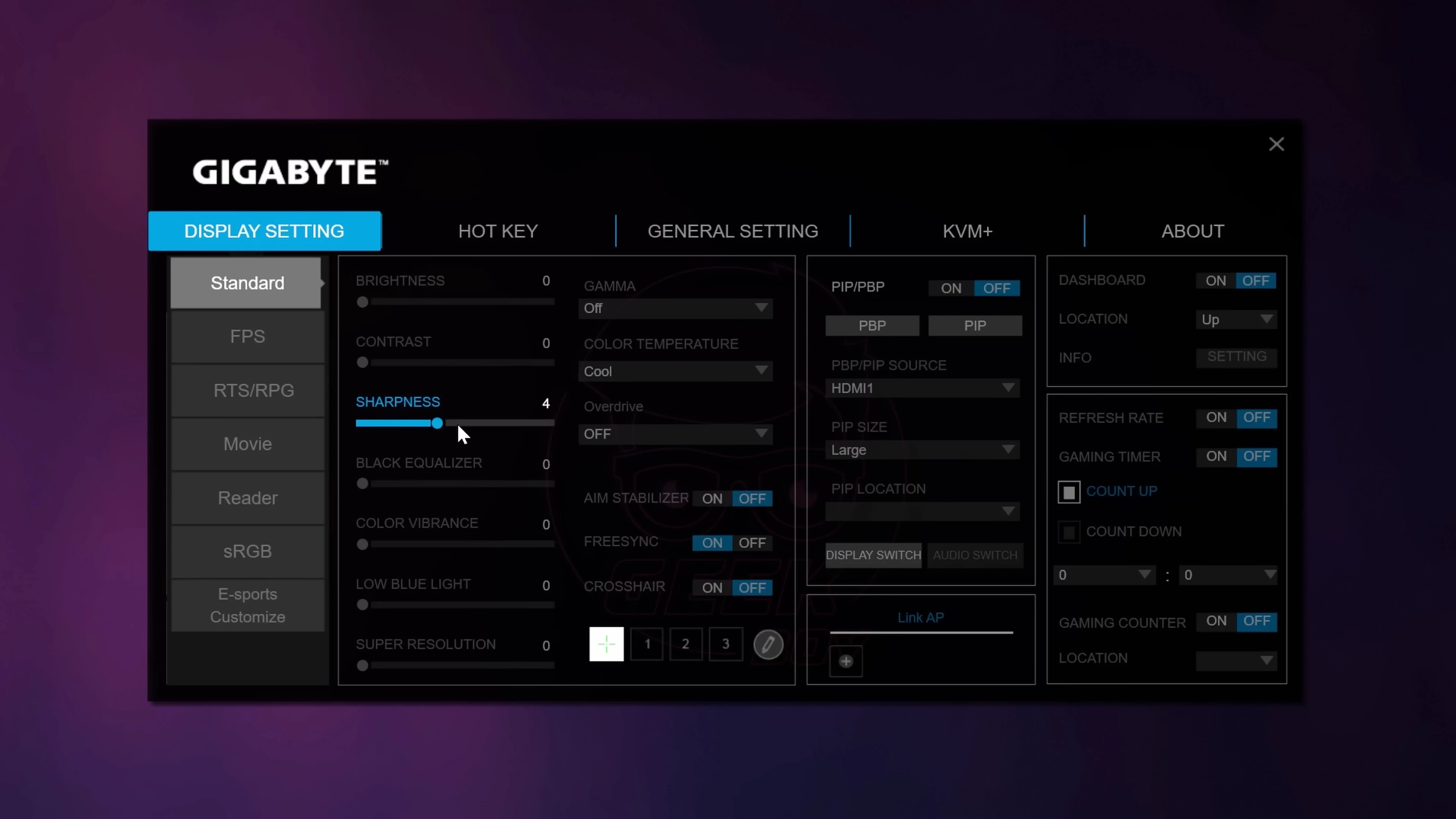Screen dimensions: 1456x819
Task: Switch to the Hot Key tab
Action: 498,231
